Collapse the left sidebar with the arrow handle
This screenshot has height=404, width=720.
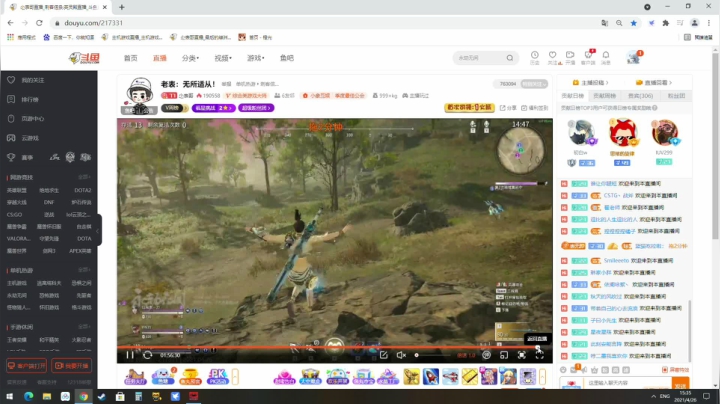pos(98,230)
